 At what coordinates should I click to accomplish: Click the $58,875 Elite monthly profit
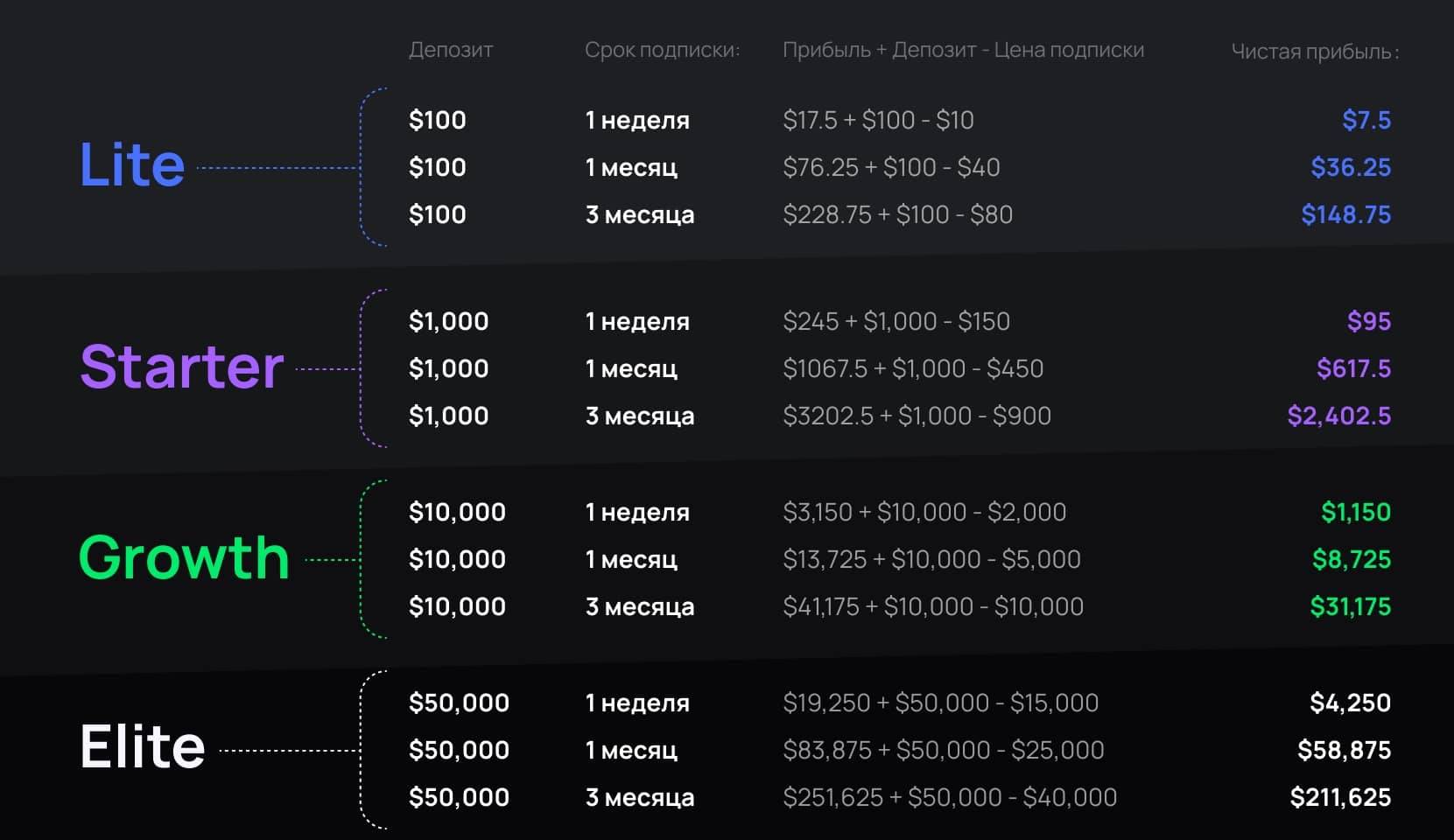(x=1344, y=750)
